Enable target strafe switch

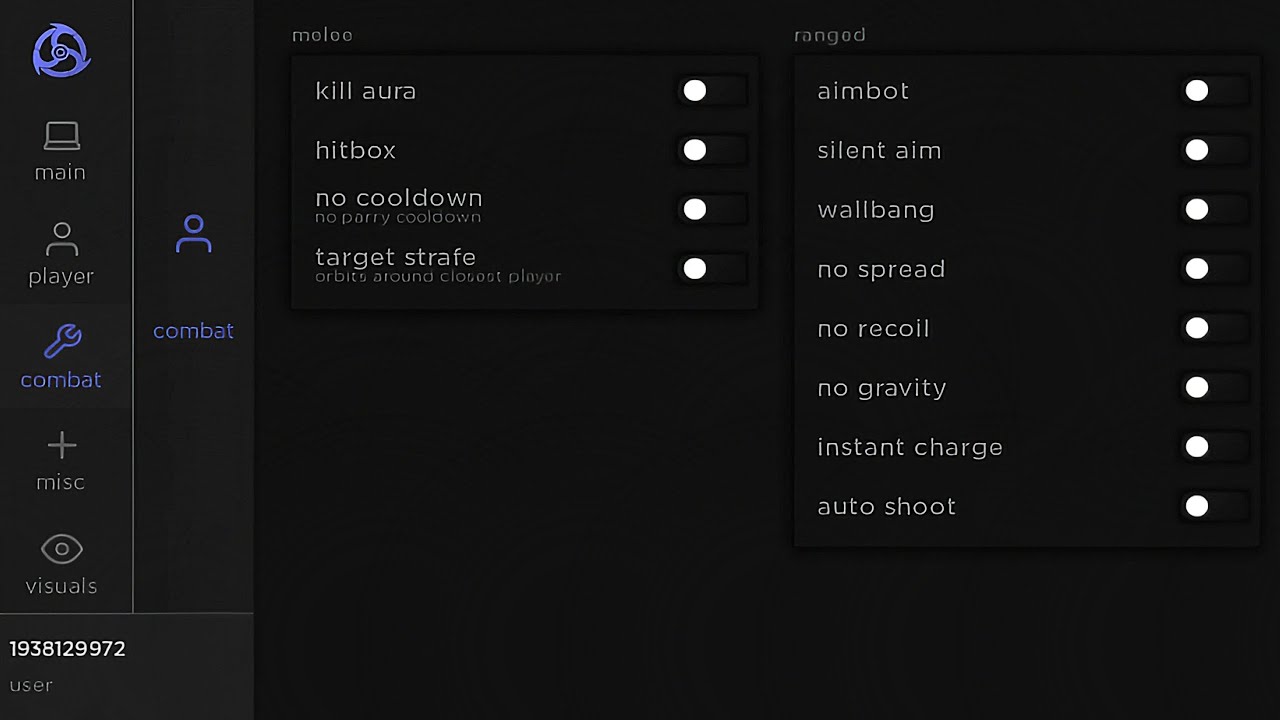click(711, 269)
